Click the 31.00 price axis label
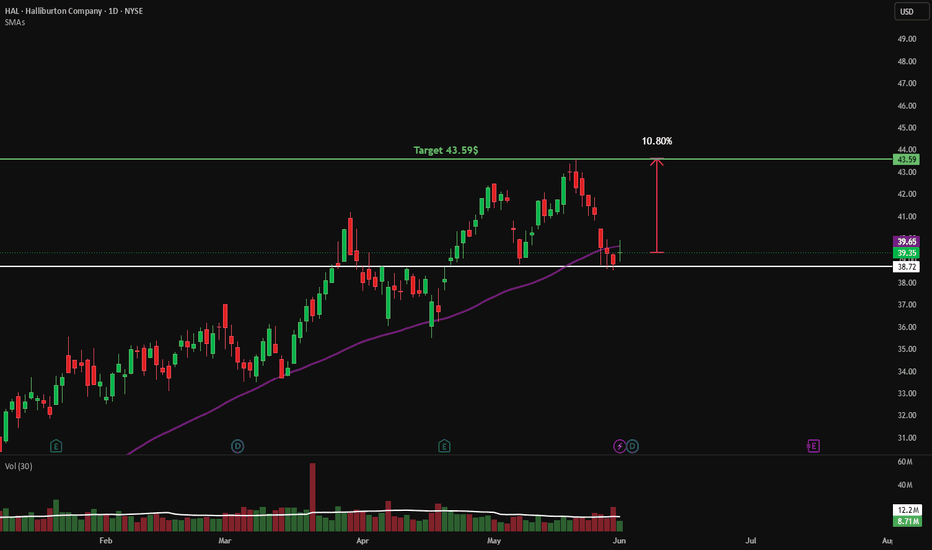 pyautogui.click(x=906, y=438)
